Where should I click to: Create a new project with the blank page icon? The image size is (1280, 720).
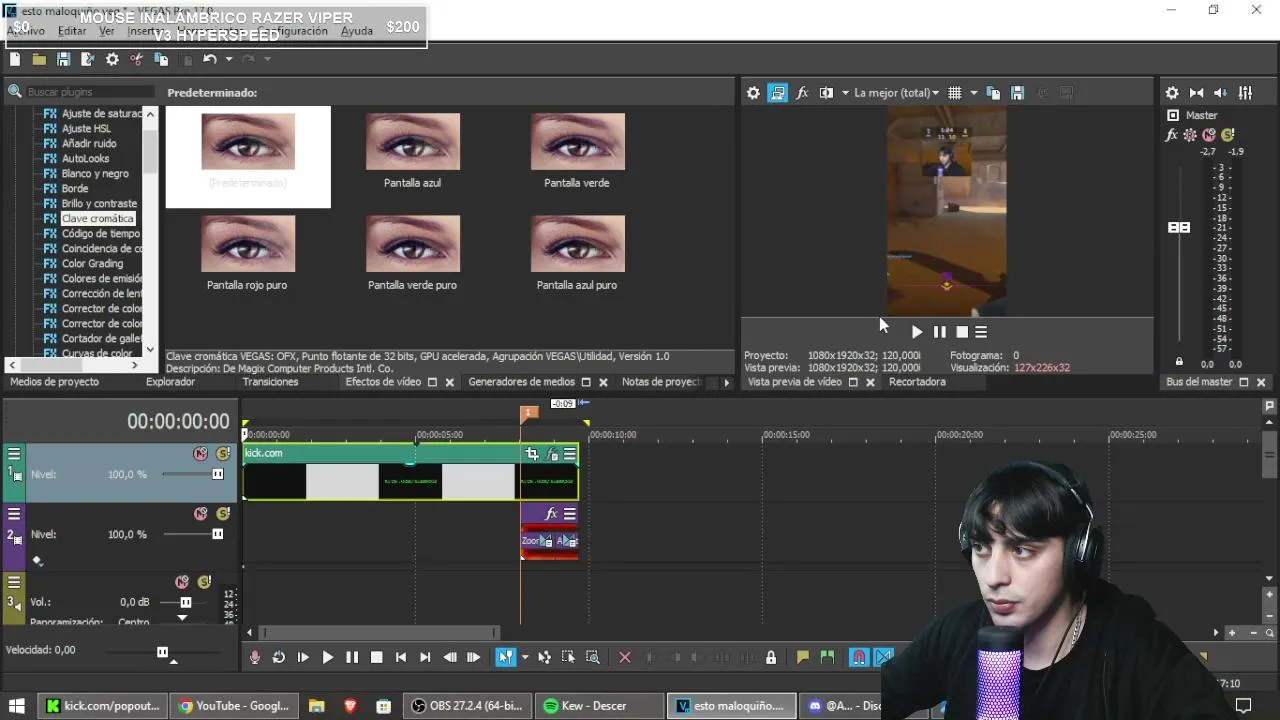pyautogui.click(x=15, y=60)
